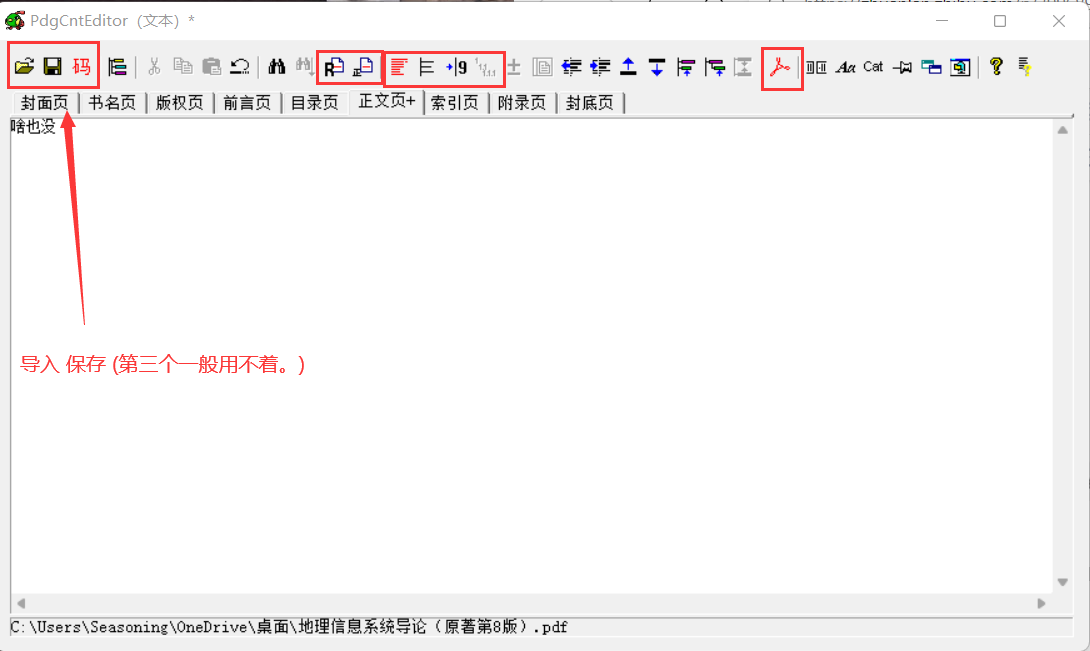
Task: Open search with the binoculars icon
Action: coord(277,66)
